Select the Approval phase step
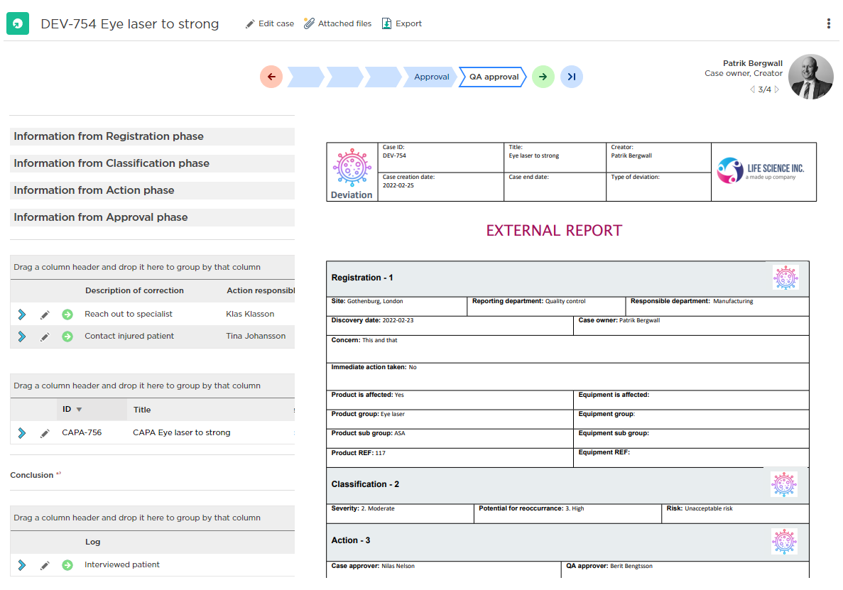This screenshot has height=590, width=843. pyautogui.click(x=431, y=77)
